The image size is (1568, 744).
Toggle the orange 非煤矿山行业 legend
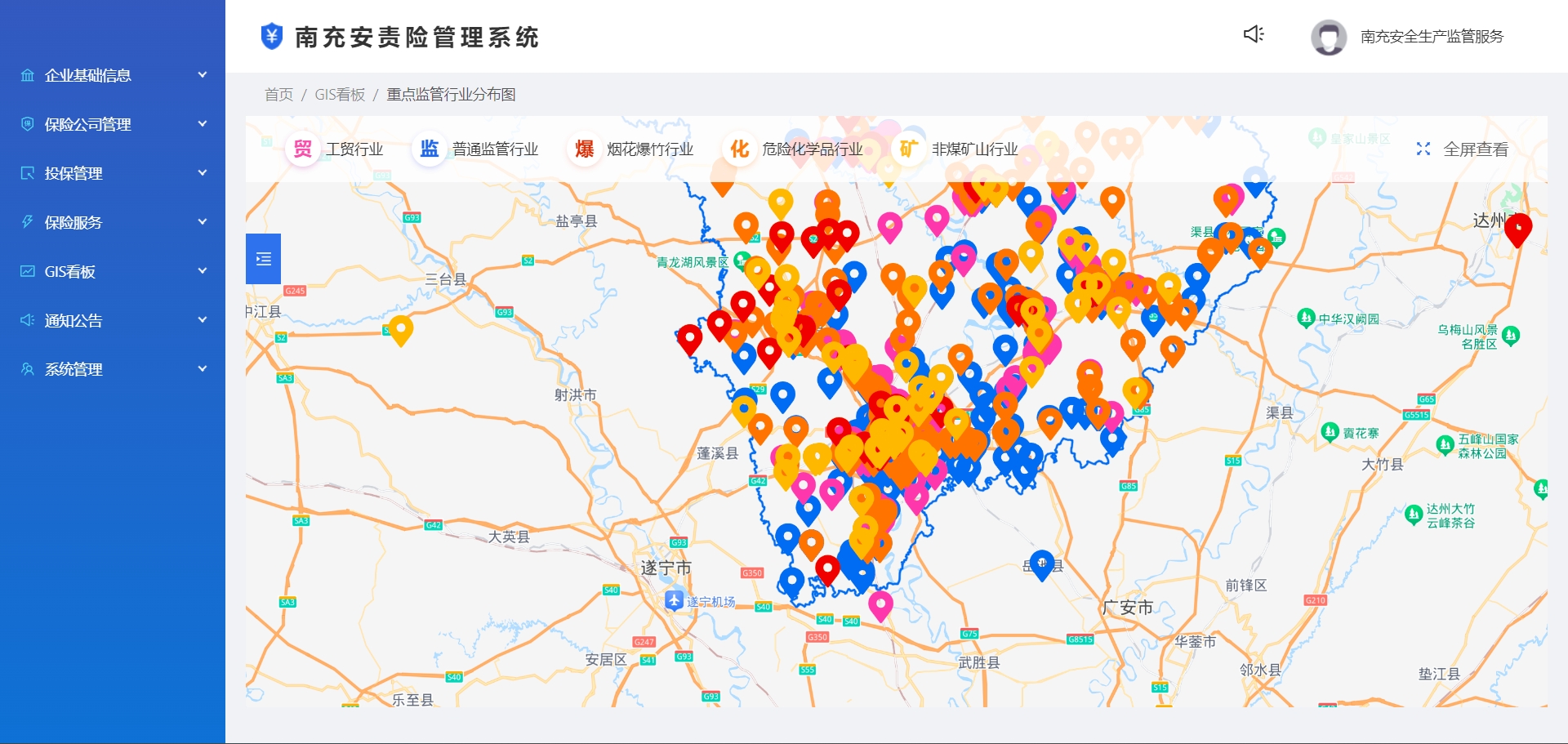coord(959,149)
